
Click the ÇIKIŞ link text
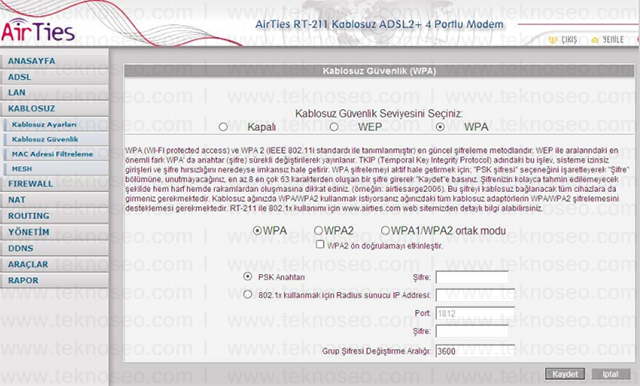[569, 40]
